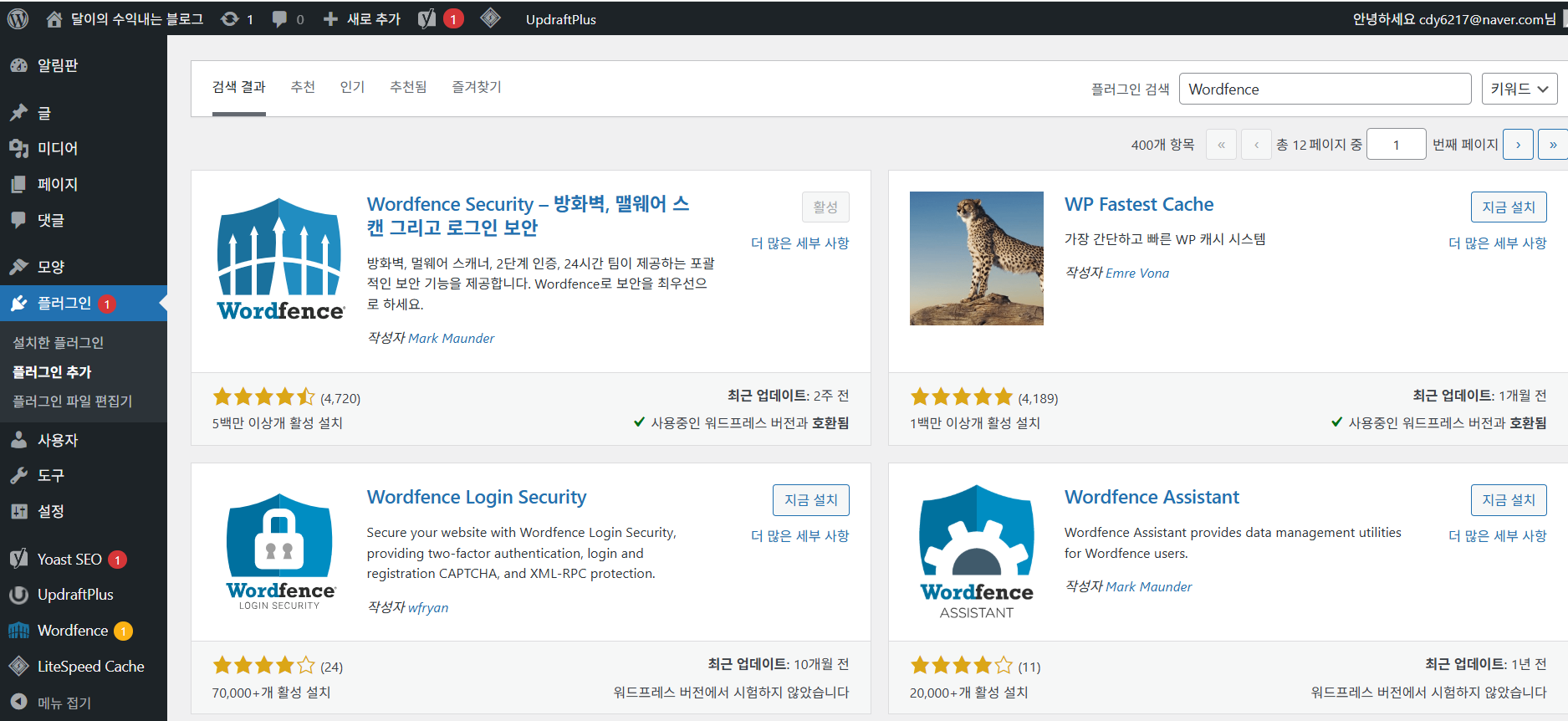Switch to the 즐겨찾기 tab
This screenshot has height=721, width=1568.
[x=477, y=87]
